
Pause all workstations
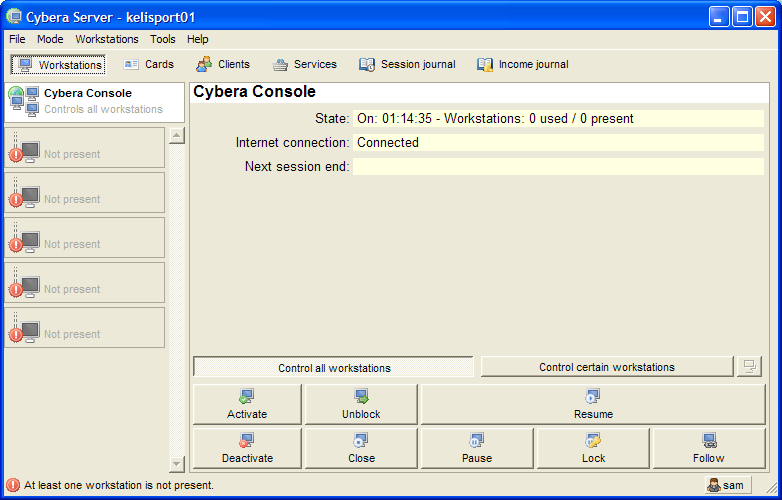pyautogui.click(x=477, y=448)
